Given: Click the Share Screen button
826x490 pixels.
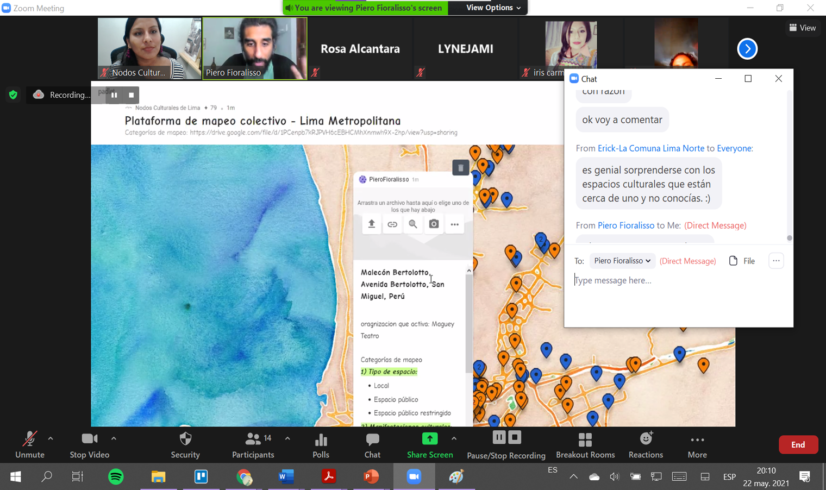Looking at the screenshot, I should click(x=429, y=443).
